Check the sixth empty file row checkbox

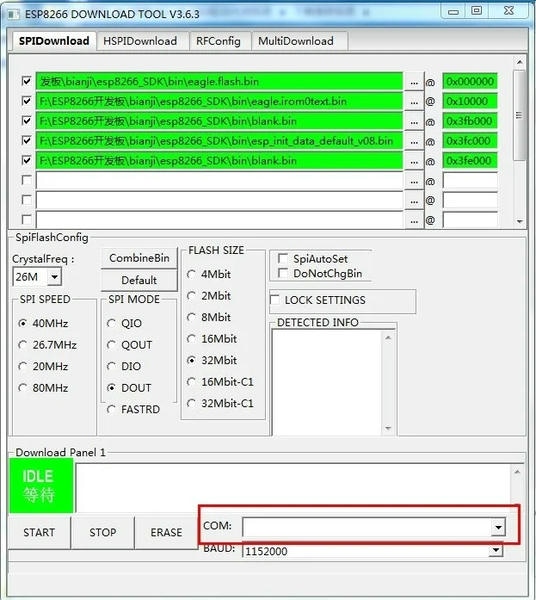(x=26, y=180)
